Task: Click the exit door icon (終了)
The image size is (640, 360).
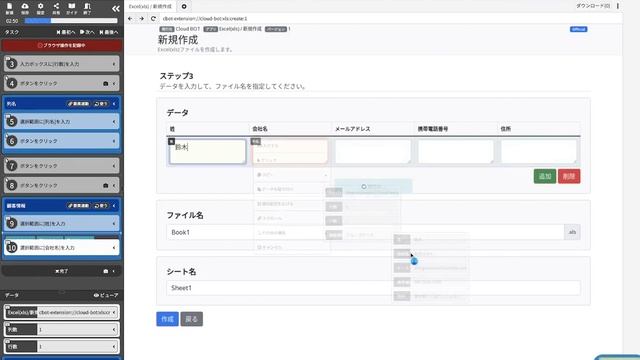Action: point(87,8)
